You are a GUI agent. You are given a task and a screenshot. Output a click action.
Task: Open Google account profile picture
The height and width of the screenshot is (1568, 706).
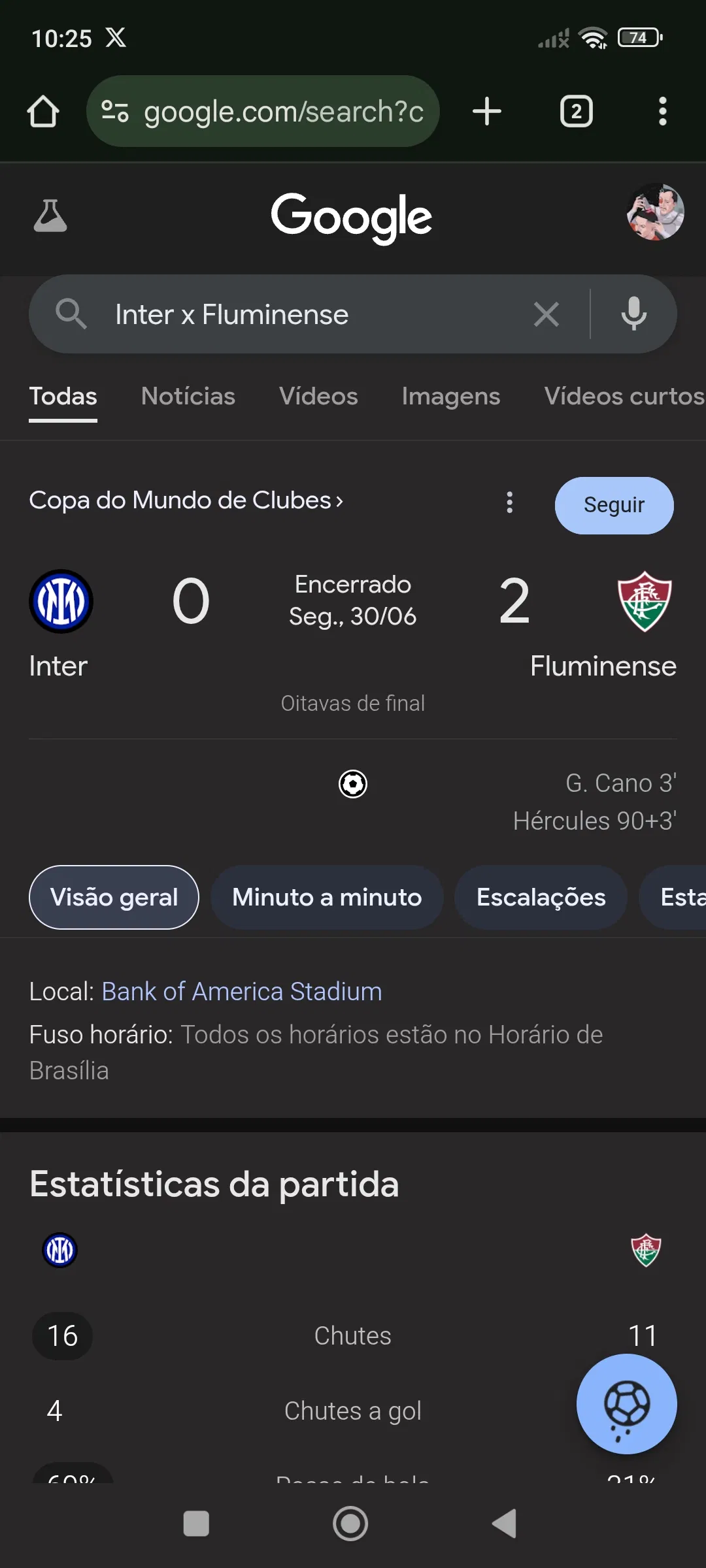coord(655,212)
